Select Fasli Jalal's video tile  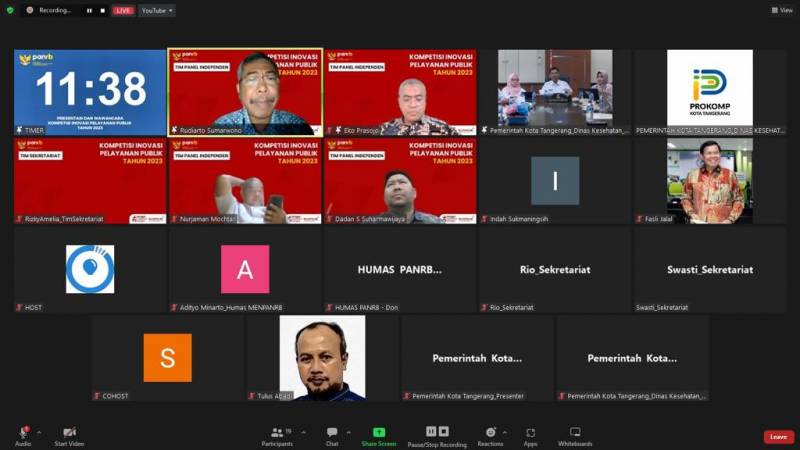[x=709, y=181]
